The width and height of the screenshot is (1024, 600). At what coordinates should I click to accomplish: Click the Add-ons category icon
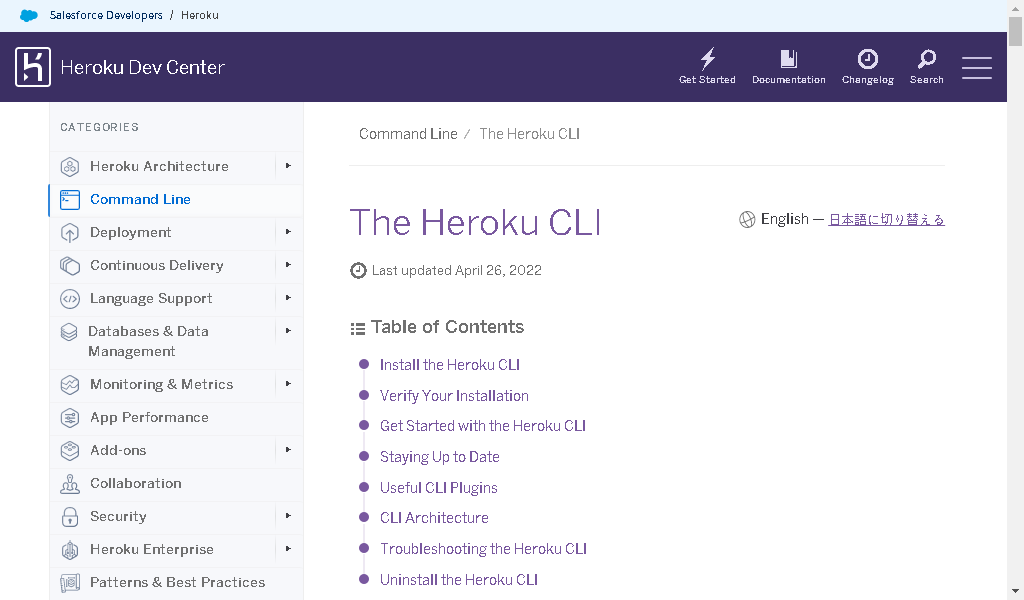[70, 450]
